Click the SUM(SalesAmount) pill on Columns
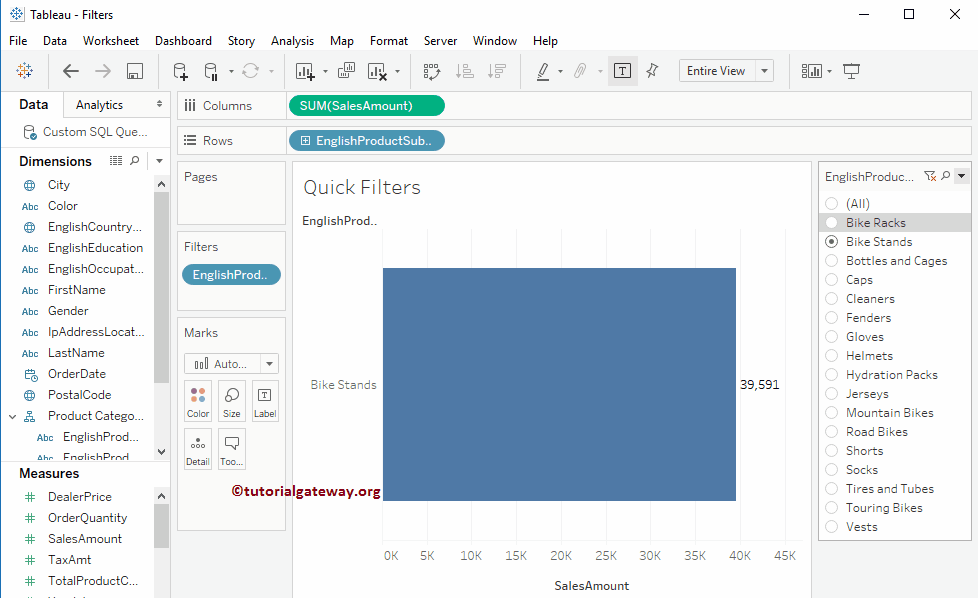This screenshot has width=978, height=598. 366,104
